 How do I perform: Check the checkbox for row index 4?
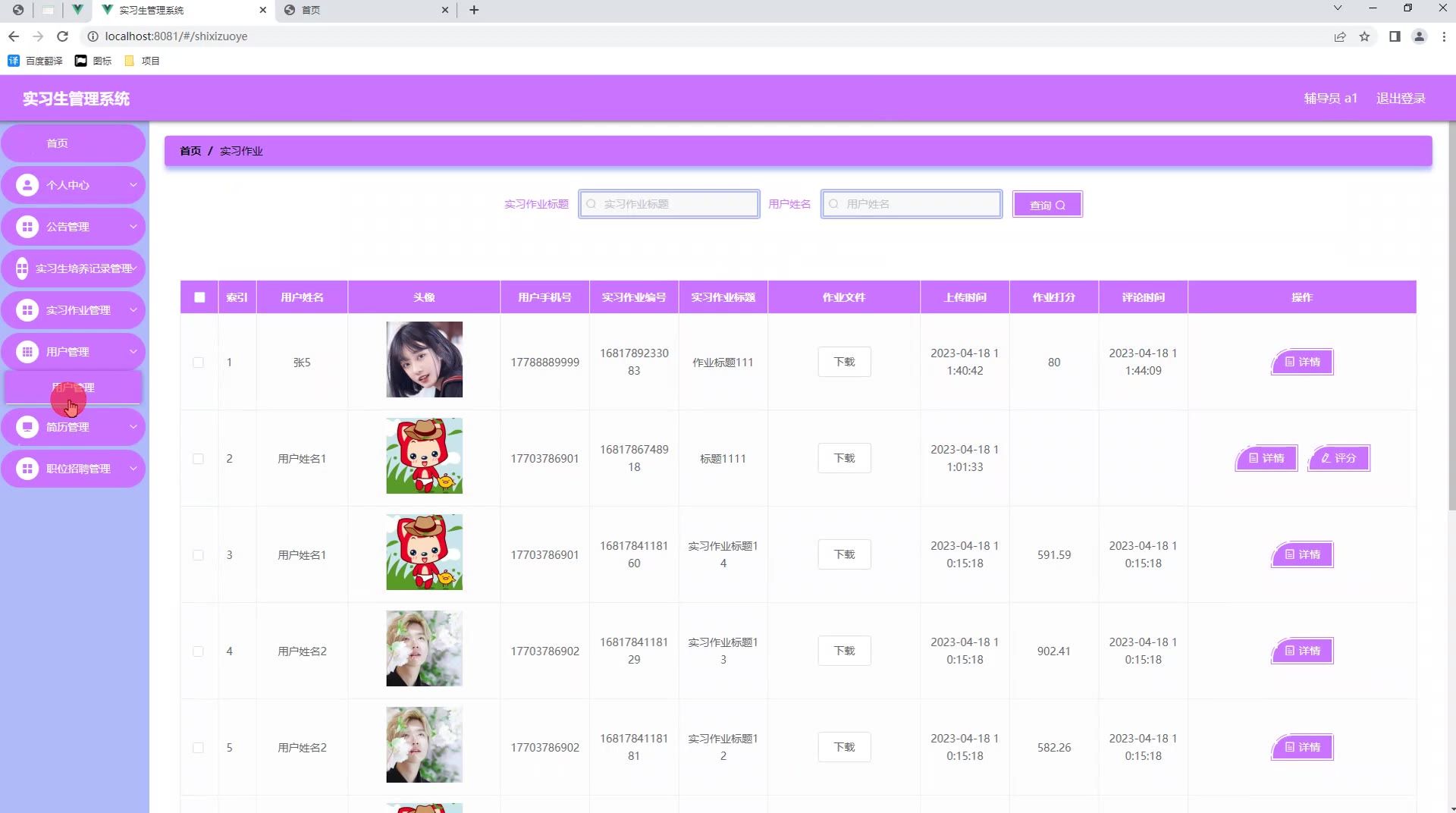pyautogui.click(x=198, y=651)
